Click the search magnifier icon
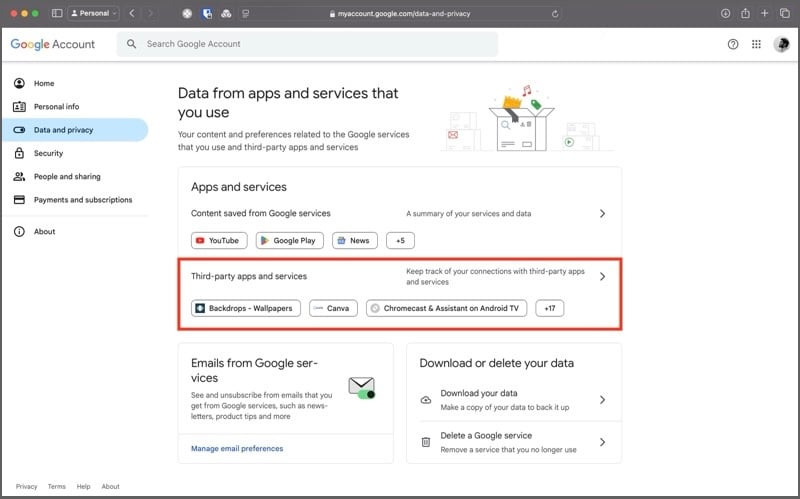This screenshot has width=800, height=499. (131, 44)
